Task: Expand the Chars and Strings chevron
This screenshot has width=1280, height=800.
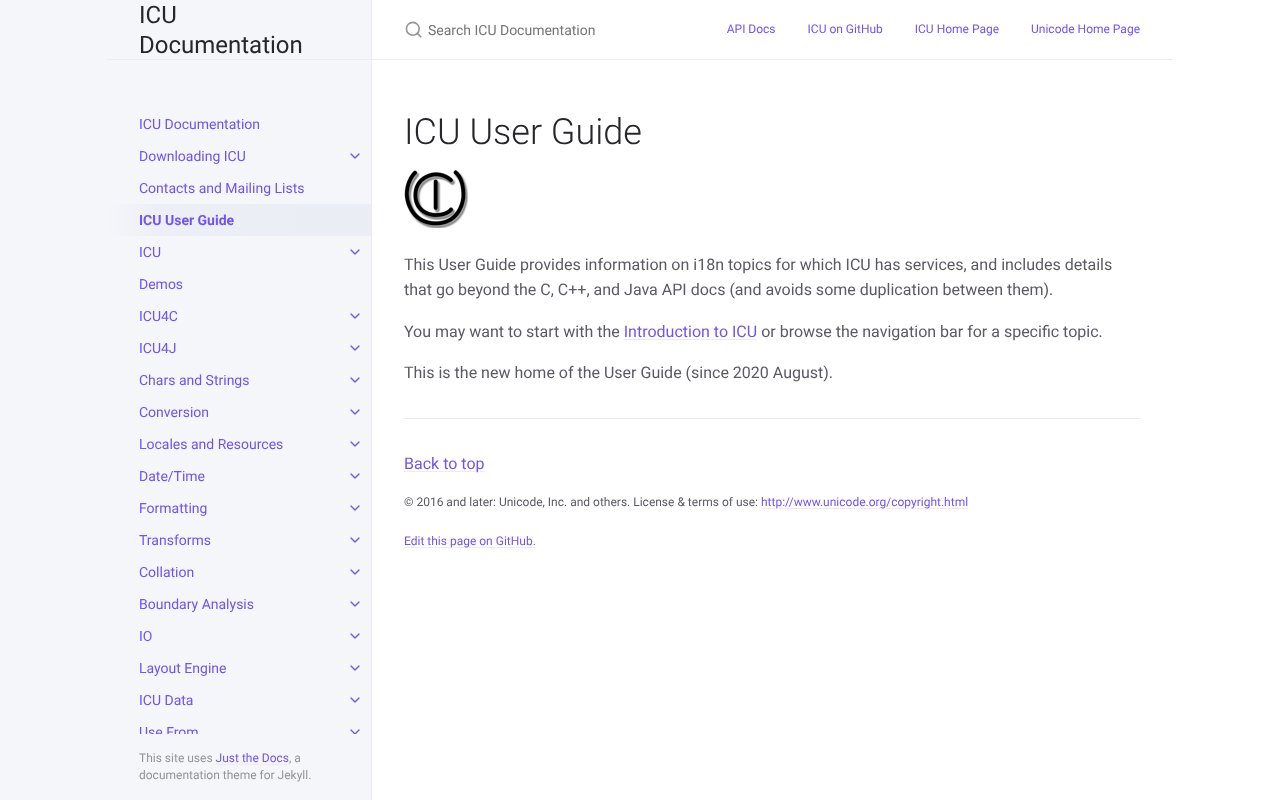Action: pos(355,380)
